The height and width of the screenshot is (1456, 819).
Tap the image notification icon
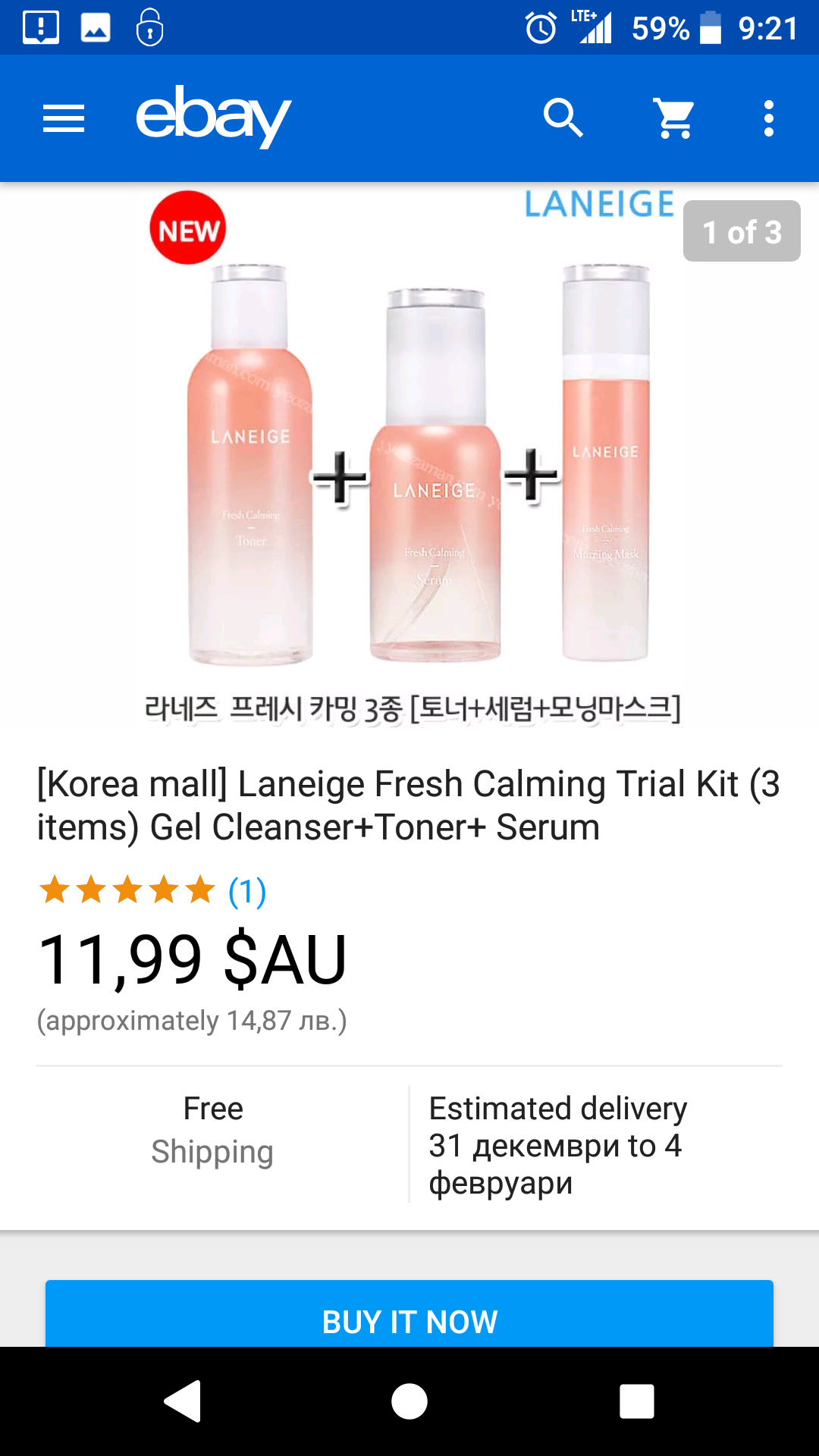tap(96, 28)
